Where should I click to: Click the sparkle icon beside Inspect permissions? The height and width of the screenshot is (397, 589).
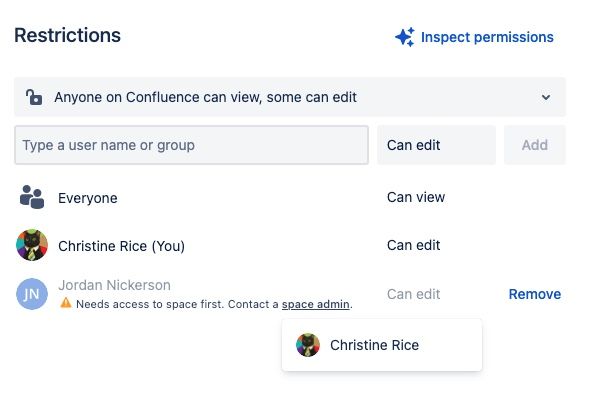pyautogui.click(x=405, y=37)
